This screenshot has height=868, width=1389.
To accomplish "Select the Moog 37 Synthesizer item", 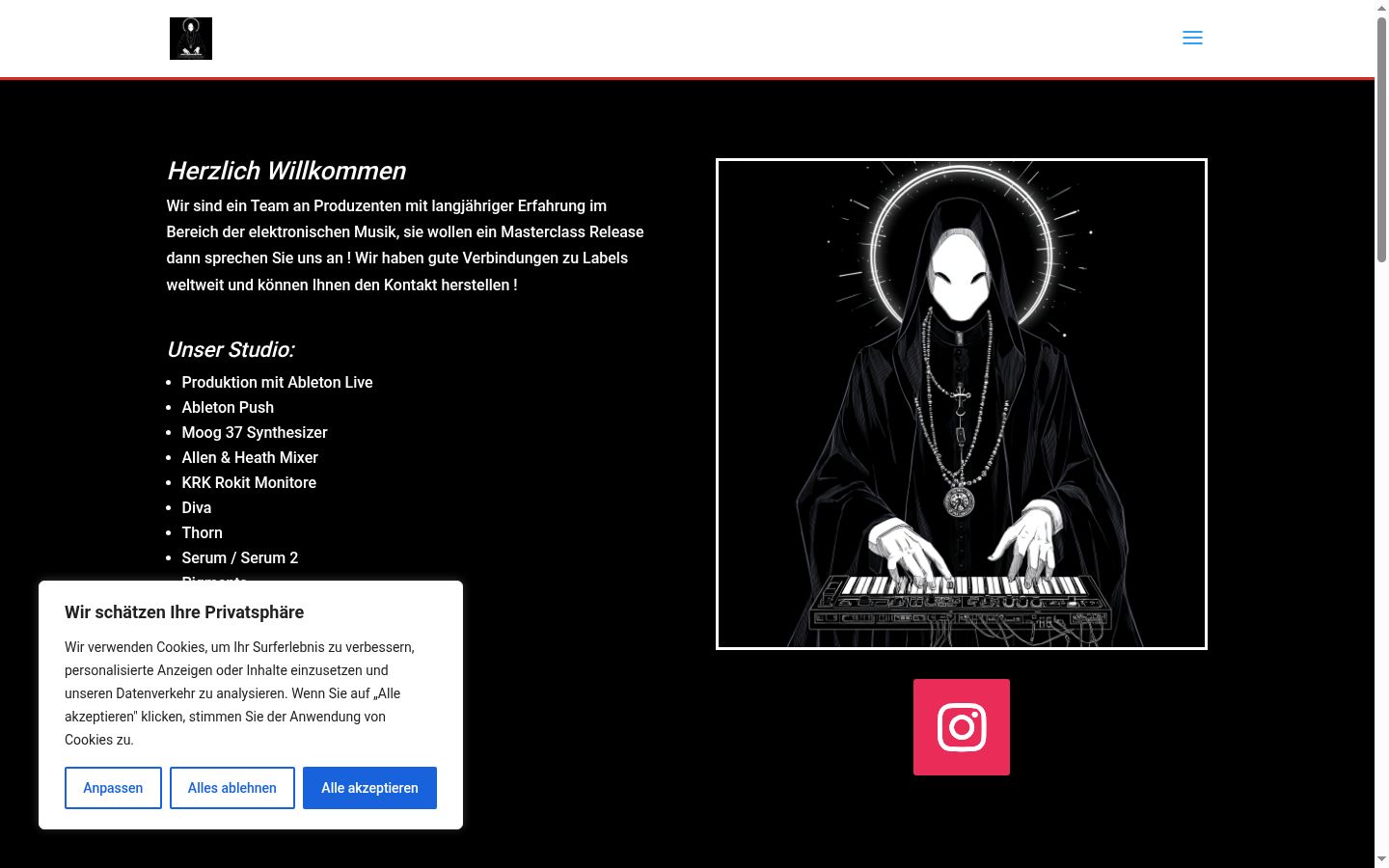I will [x=255, y=432].
